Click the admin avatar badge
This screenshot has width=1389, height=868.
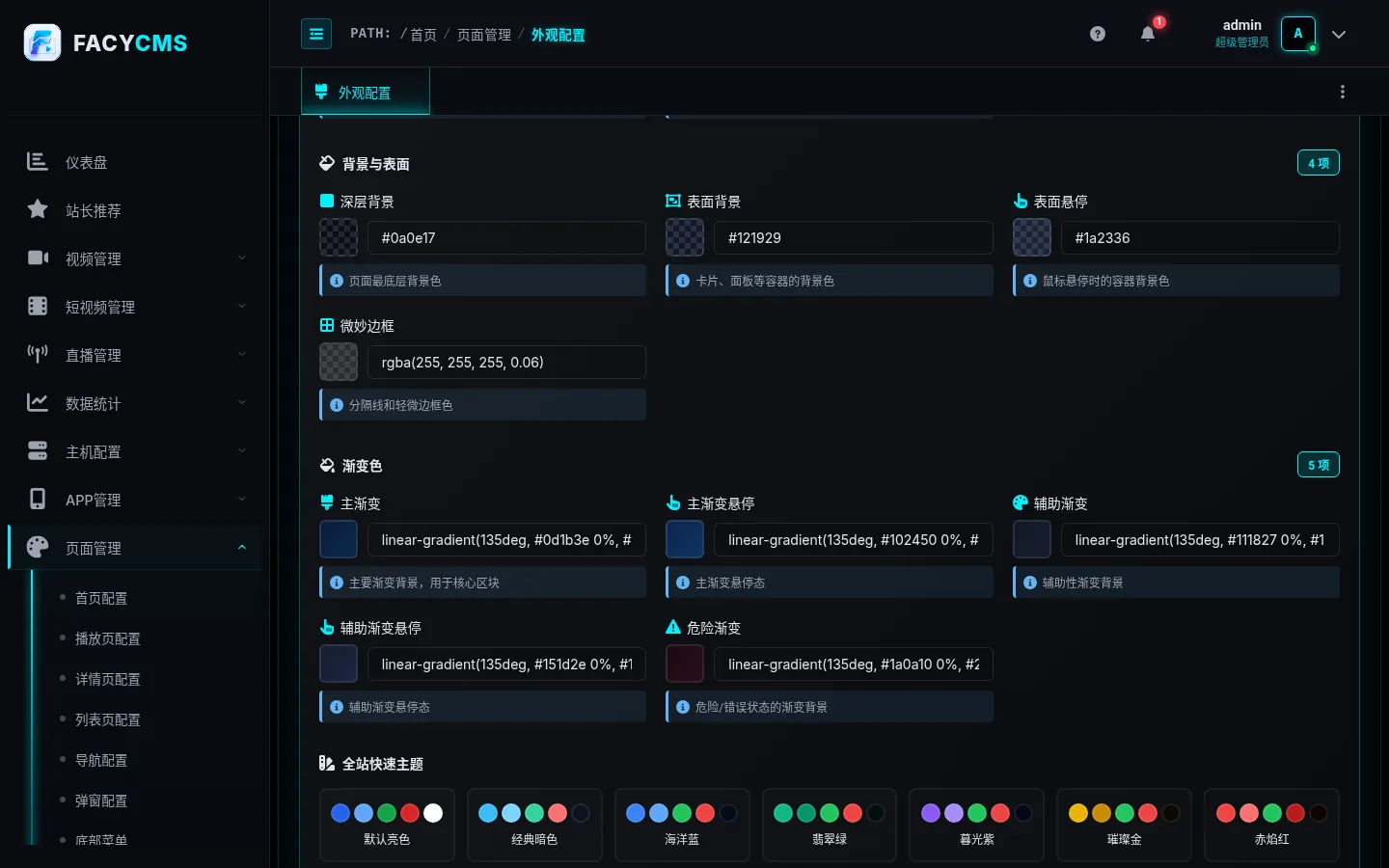1298,34
